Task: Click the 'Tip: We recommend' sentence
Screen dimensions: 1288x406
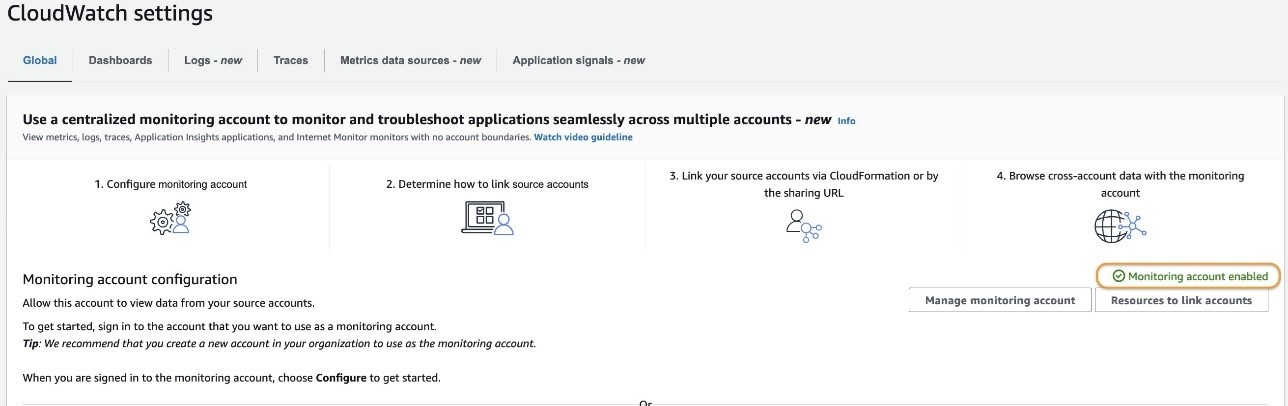Action: [279, 343]
